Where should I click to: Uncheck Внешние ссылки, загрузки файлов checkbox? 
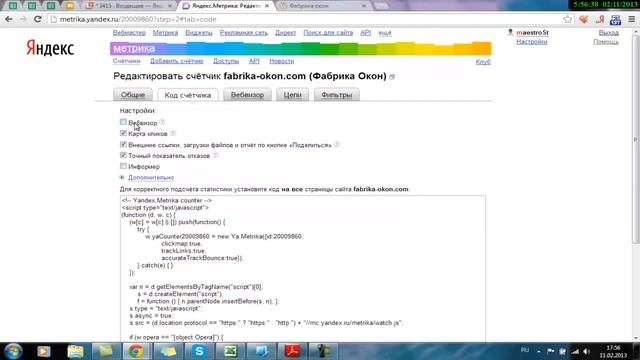123,144
